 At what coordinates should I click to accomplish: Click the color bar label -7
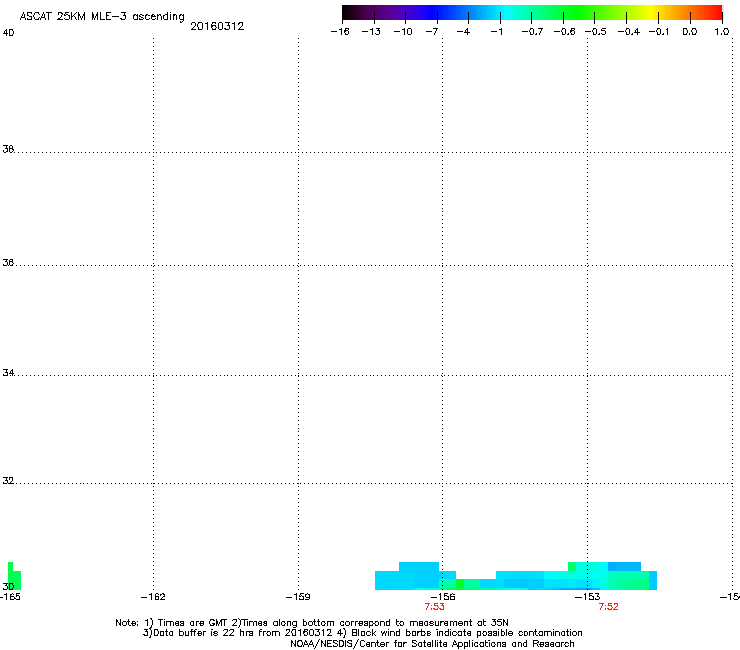click(x=432, y=32)
